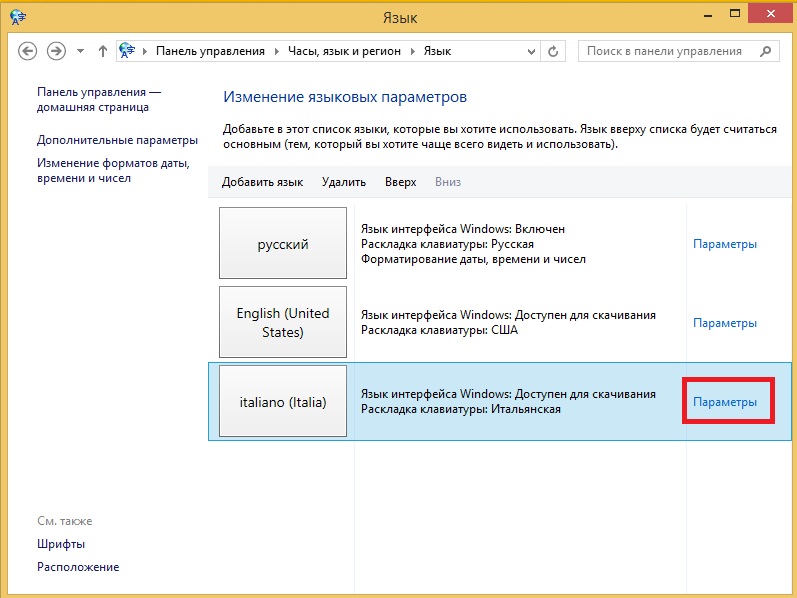Viewport: 797px width, 598px height.
Task: Click the heading Изменение языковых параметров
Action: 345,97
